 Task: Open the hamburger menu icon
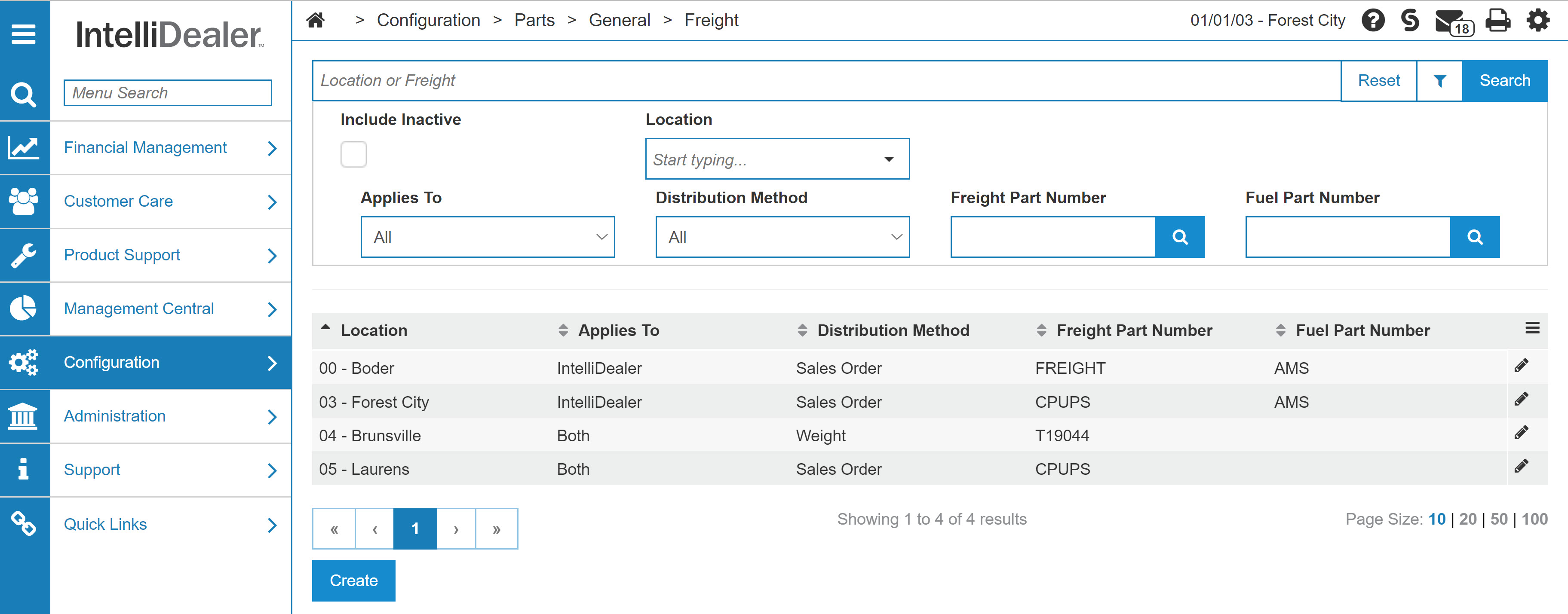pos(24,34)
